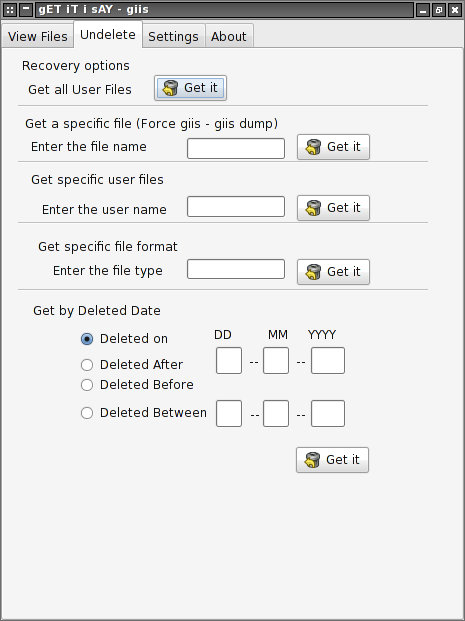Minimize the giis window

point(423,10)
